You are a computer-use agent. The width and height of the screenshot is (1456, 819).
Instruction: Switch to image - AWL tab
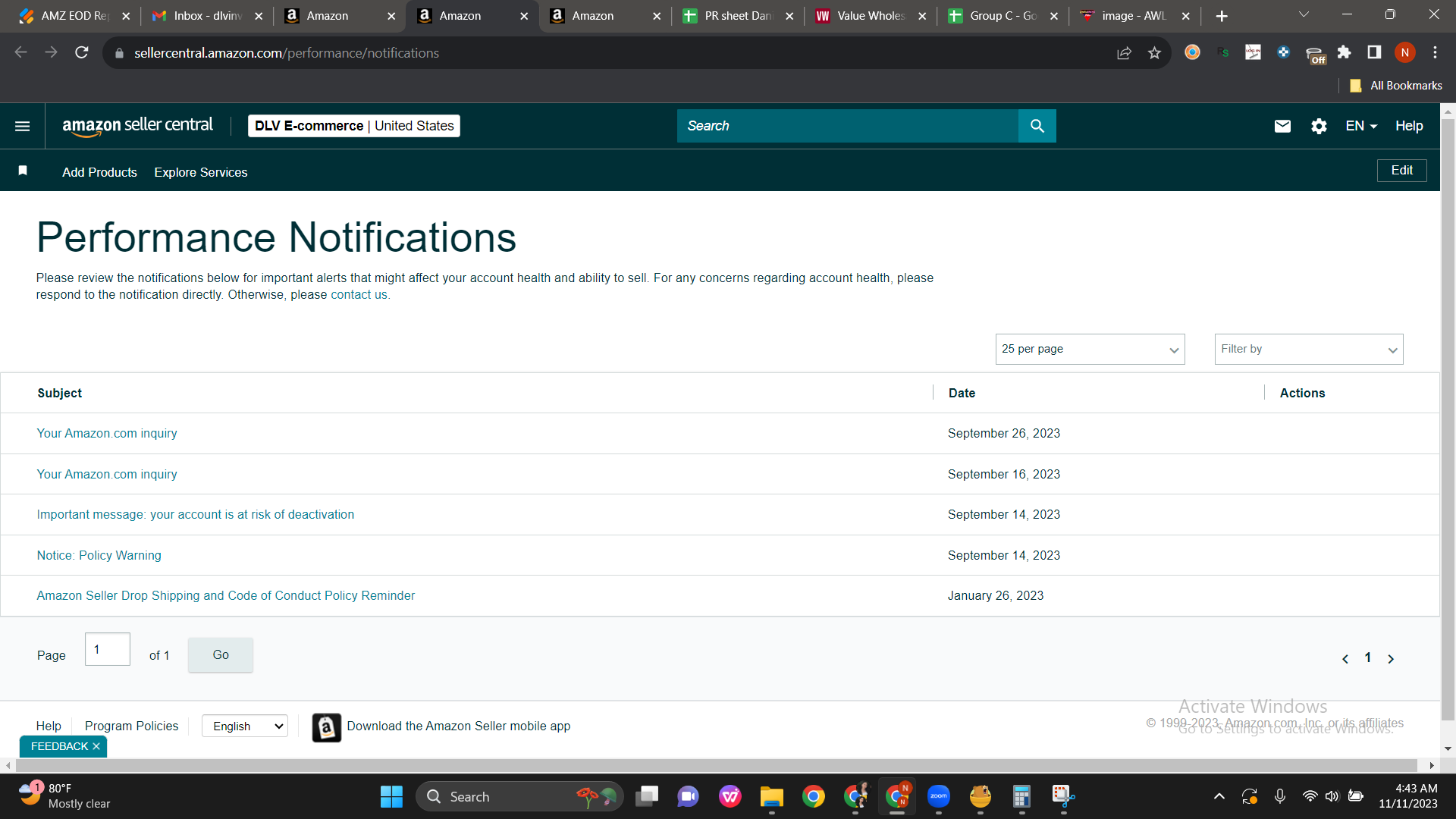[x=1136, y=16]
